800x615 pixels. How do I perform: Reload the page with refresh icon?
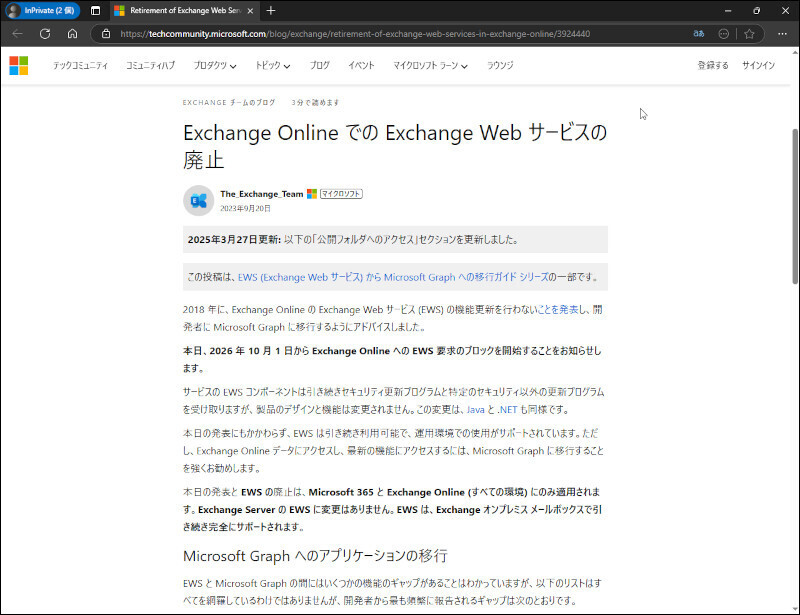click(45, 34)
